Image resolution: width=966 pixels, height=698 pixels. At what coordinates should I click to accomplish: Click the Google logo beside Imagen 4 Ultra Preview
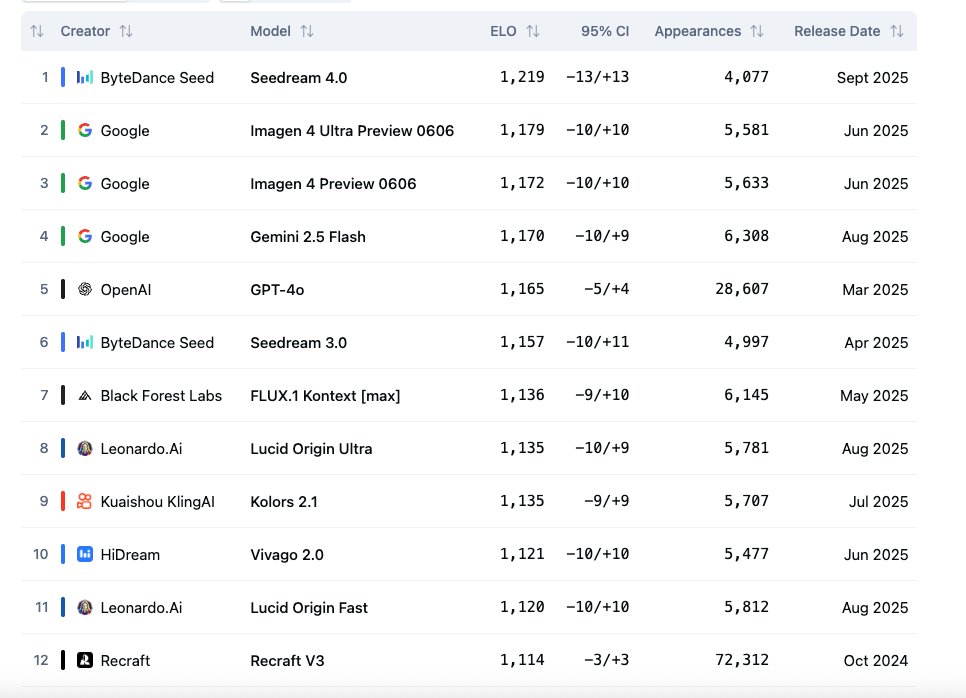point(85,130)
